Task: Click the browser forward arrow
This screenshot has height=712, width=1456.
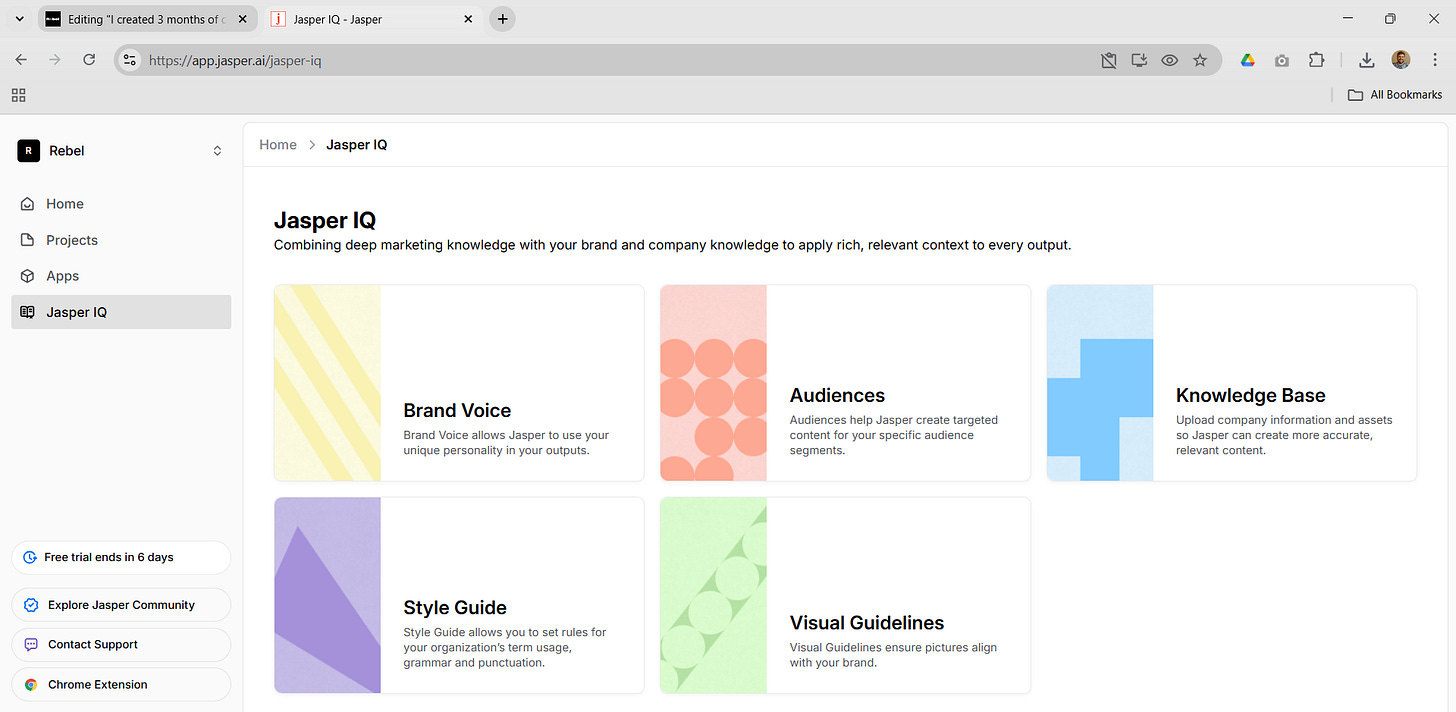Action: point(55,60)
